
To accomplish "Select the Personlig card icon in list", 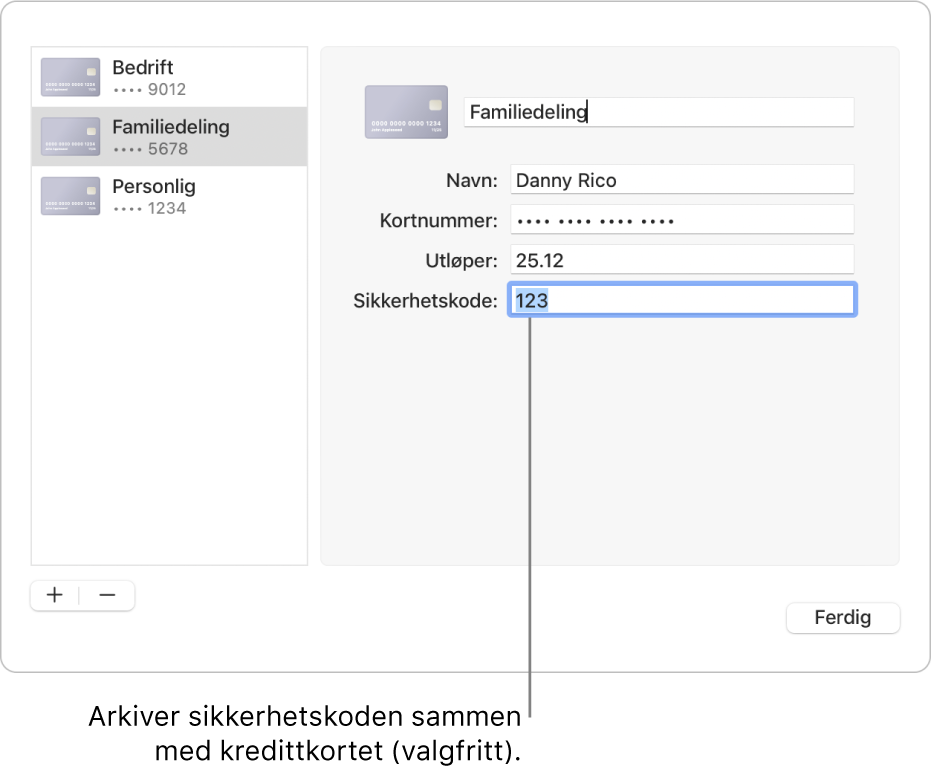I will 70,196.
